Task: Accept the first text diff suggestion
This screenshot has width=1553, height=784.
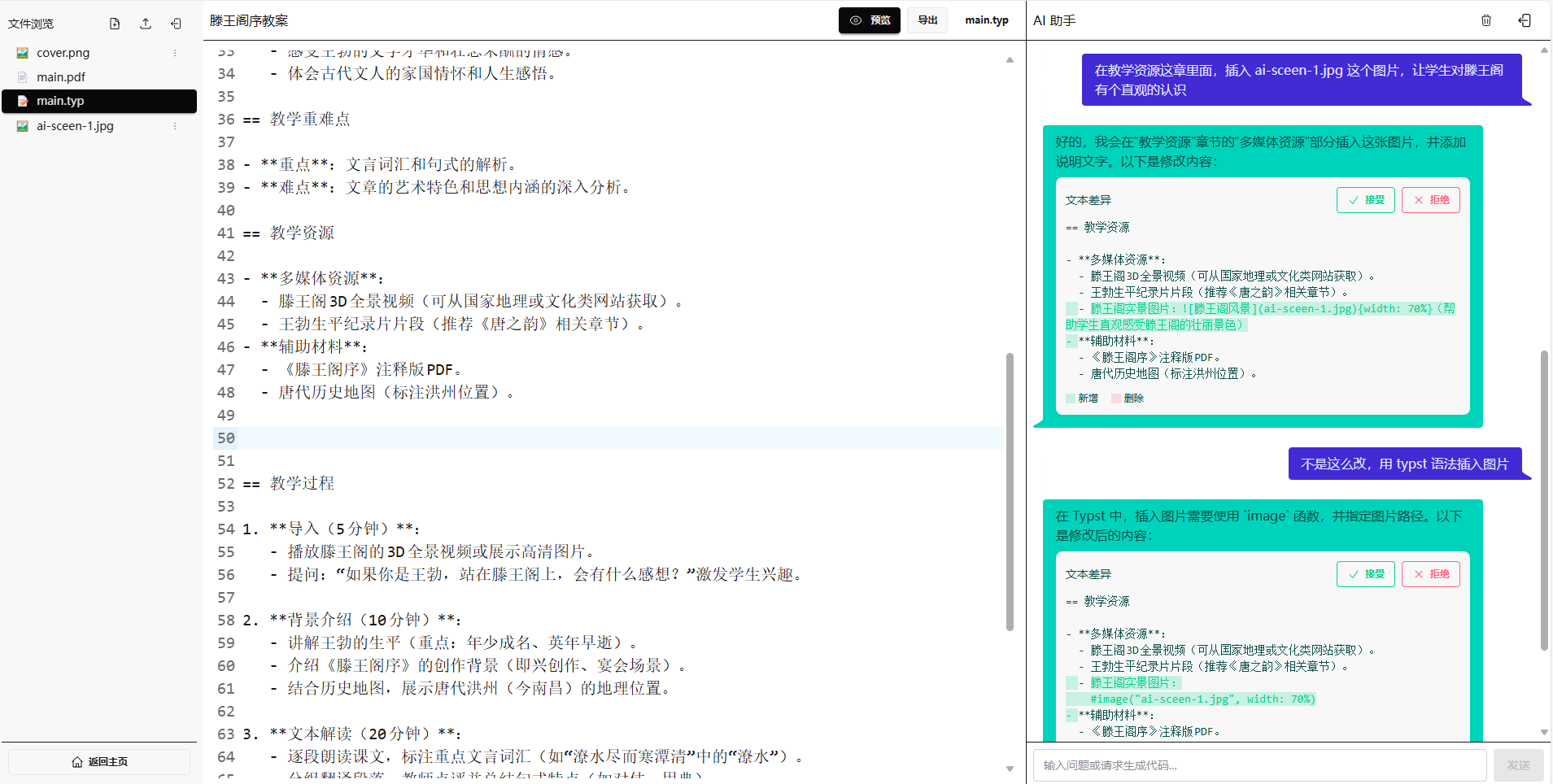Action: coord(1365,200)
